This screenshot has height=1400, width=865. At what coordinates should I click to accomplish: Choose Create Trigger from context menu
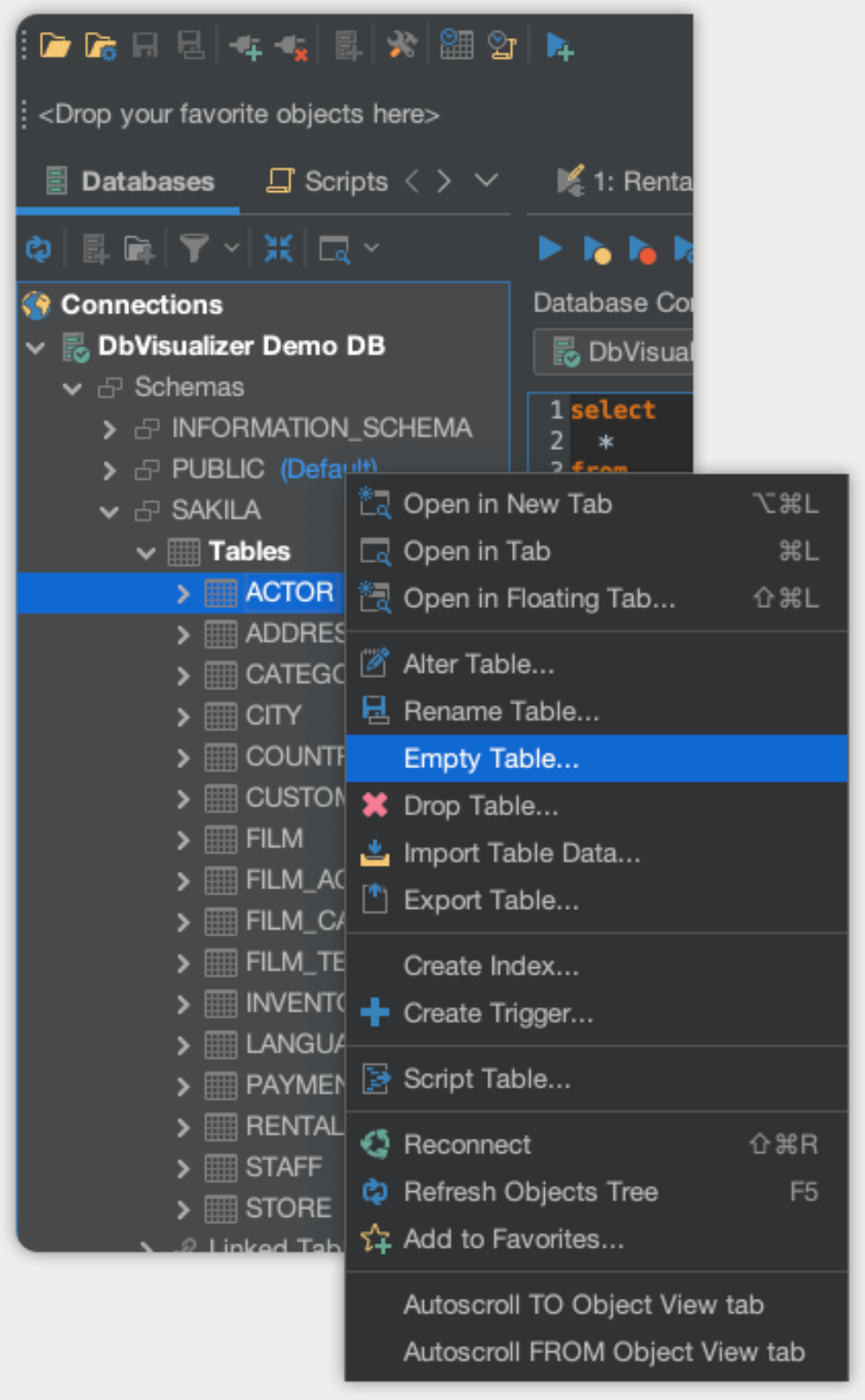tap(596, 1013)
